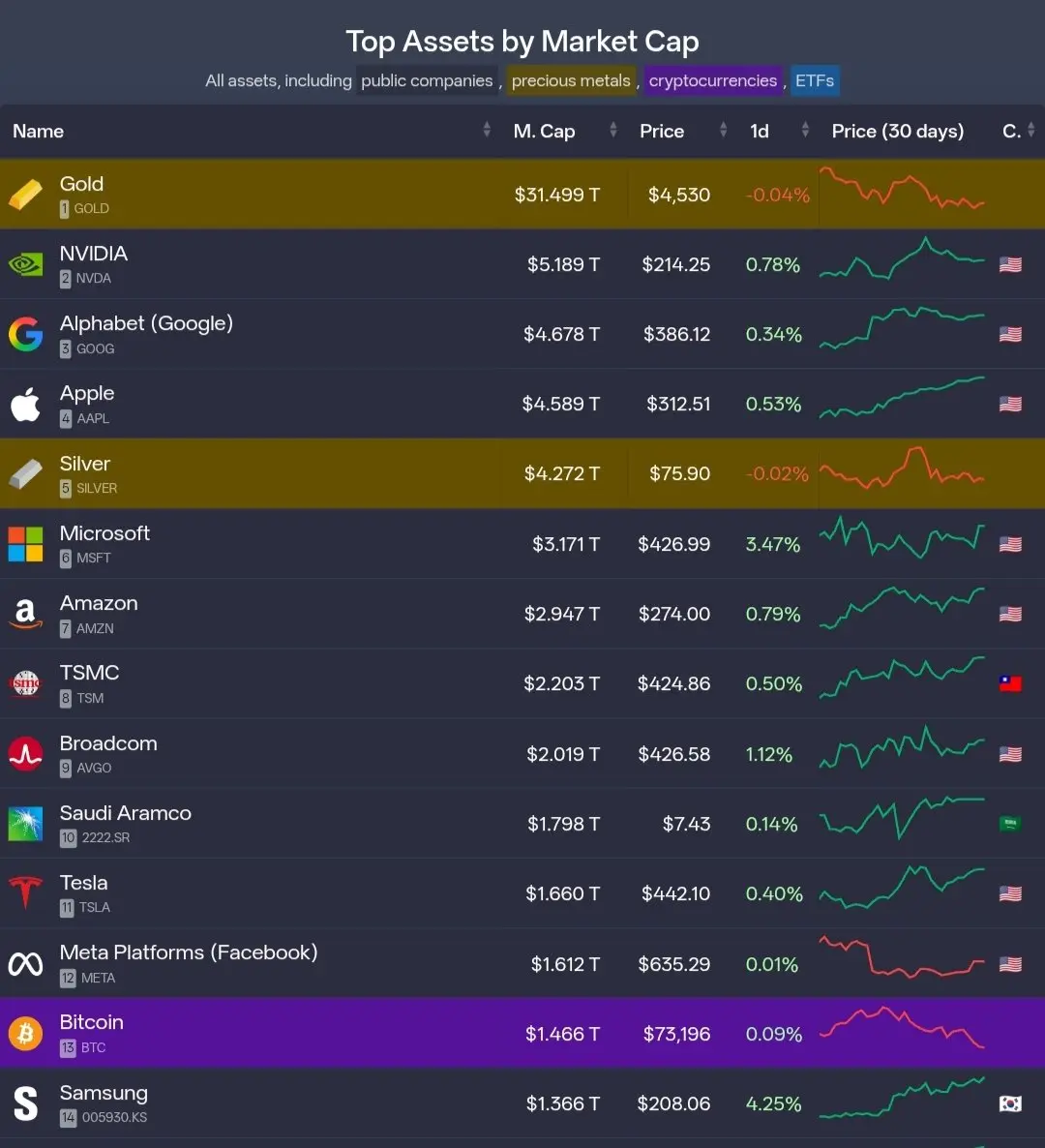
Task: Open the Microsoft 30-day price chart
Action: coord(902,537)
